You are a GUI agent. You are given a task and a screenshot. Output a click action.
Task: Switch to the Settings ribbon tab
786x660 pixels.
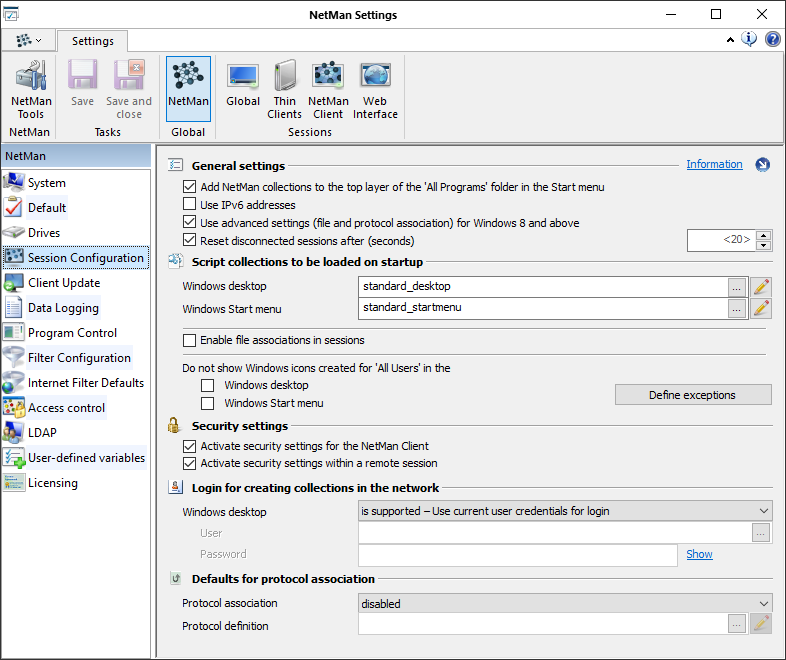click(x=92, y=41)
